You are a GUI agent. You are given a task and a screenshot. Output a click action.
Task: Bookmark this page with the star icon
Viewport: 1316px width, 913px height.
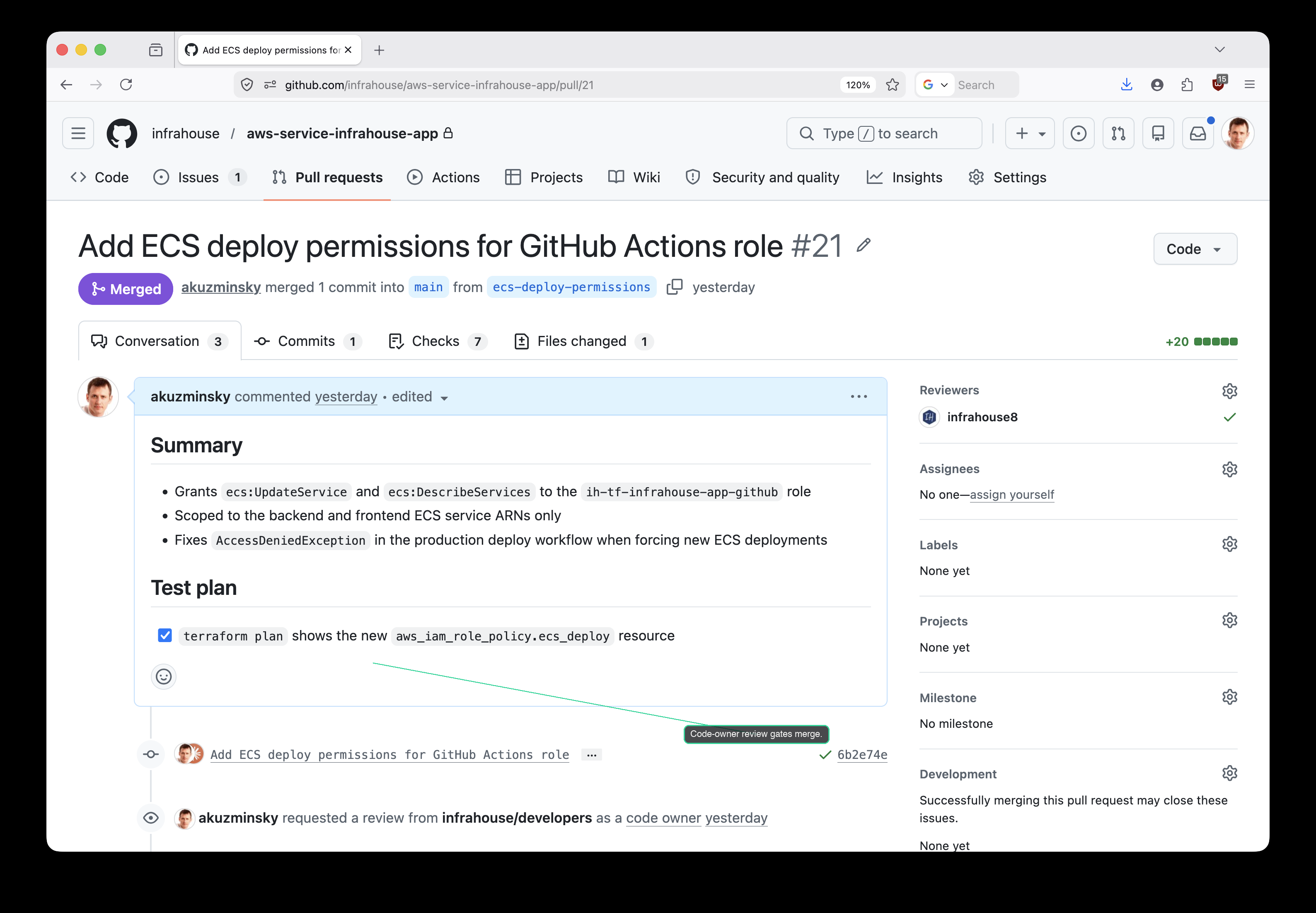[893, 85]
